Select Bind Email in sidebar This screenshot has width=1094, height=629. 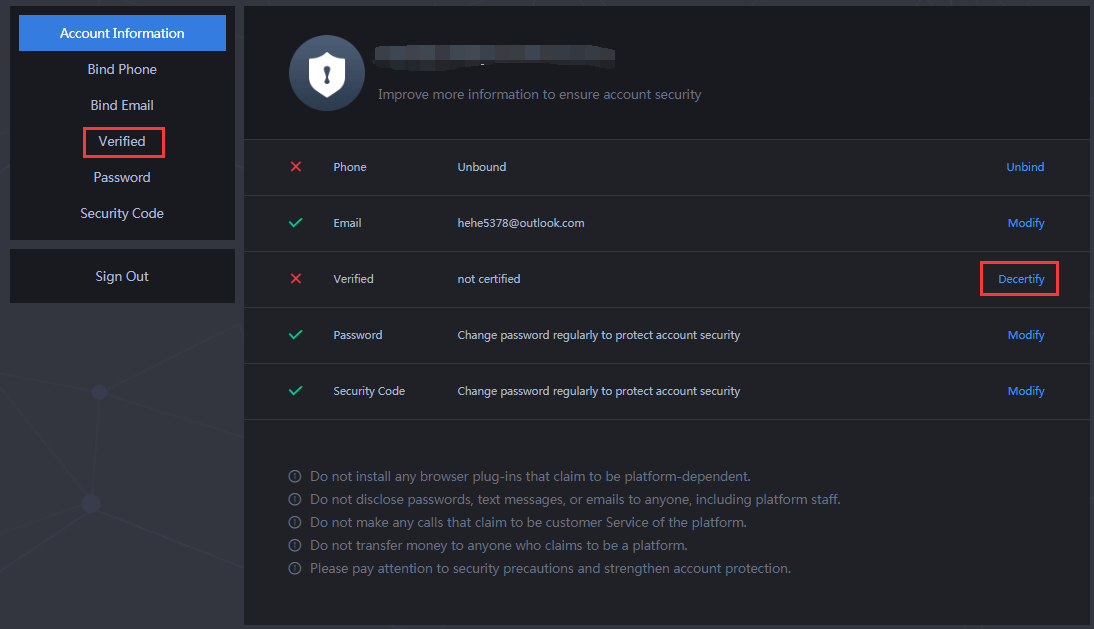122,105
